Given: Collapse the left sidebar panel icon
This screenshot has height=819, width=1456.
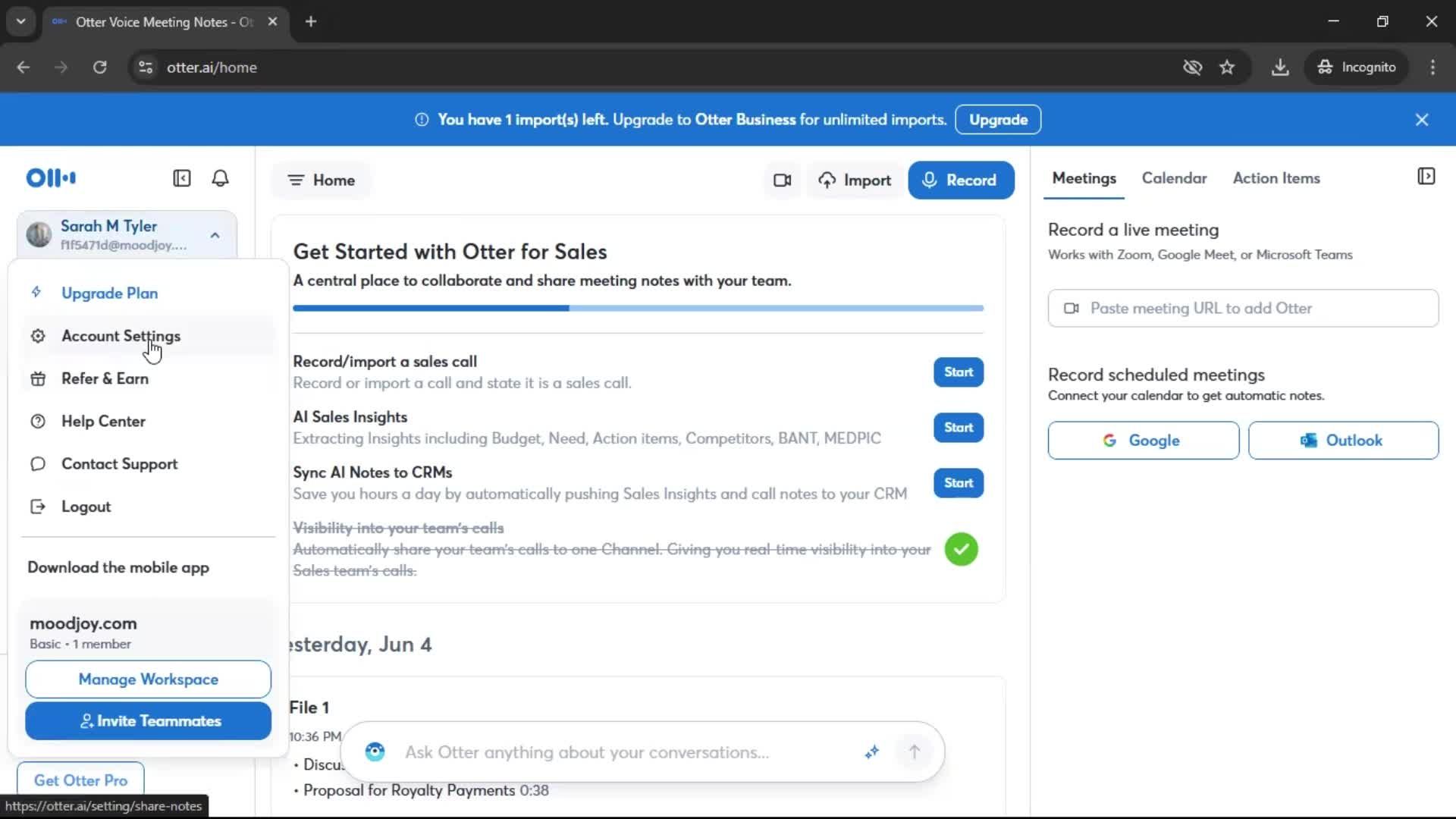Looking at the screenshot, I should [x=182, y=178].
